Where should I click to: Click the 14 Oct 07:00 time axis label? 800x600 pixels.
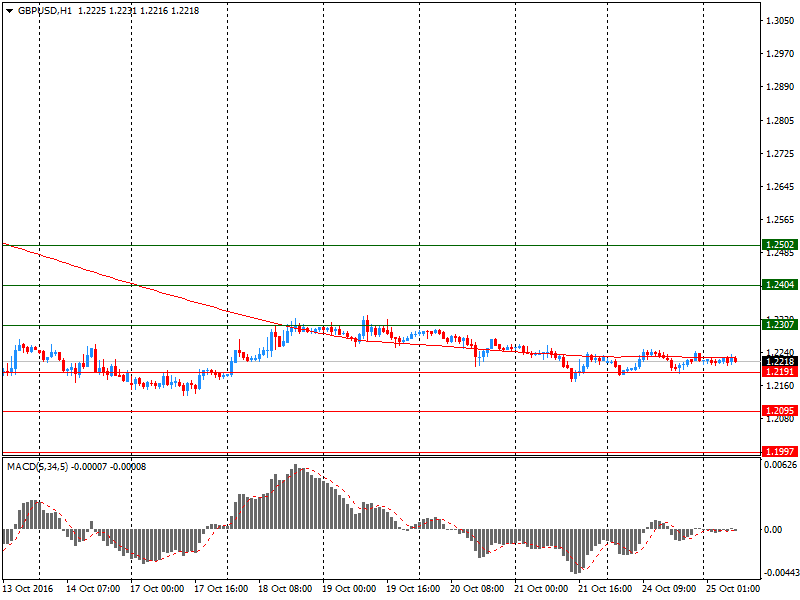point(93,588)
